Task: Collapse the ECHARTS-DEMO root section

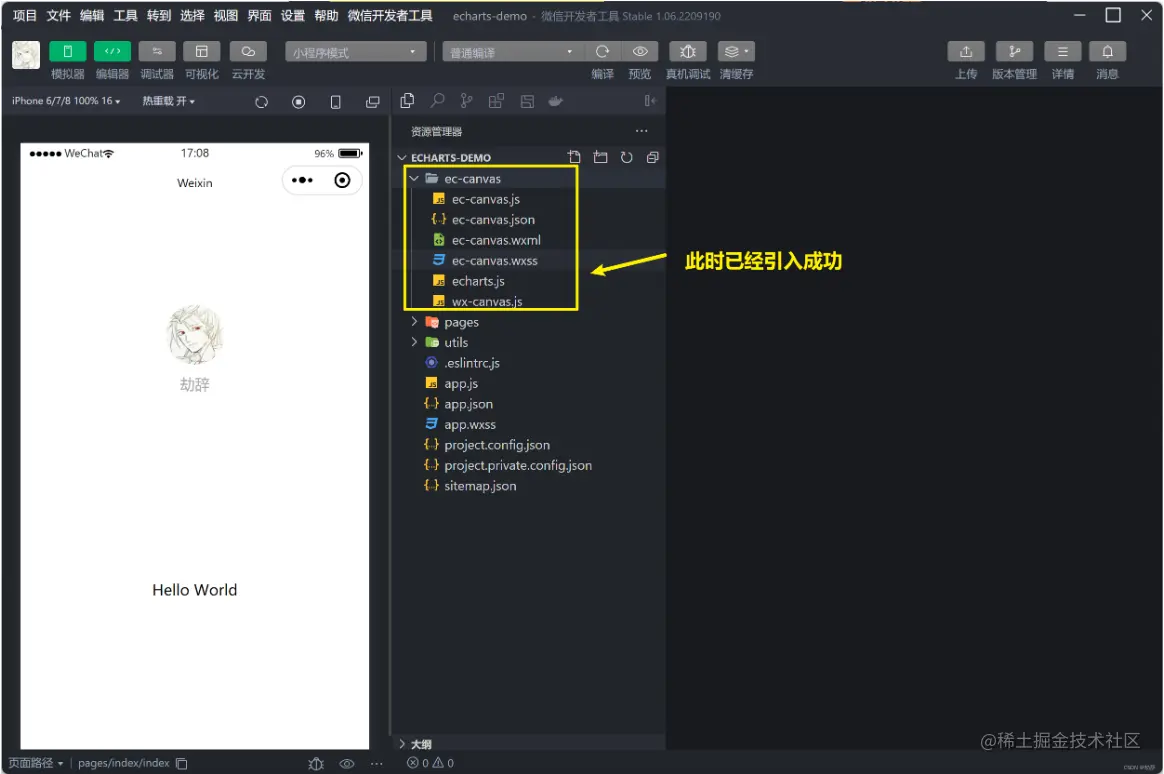Action: (x=402, y=157)
